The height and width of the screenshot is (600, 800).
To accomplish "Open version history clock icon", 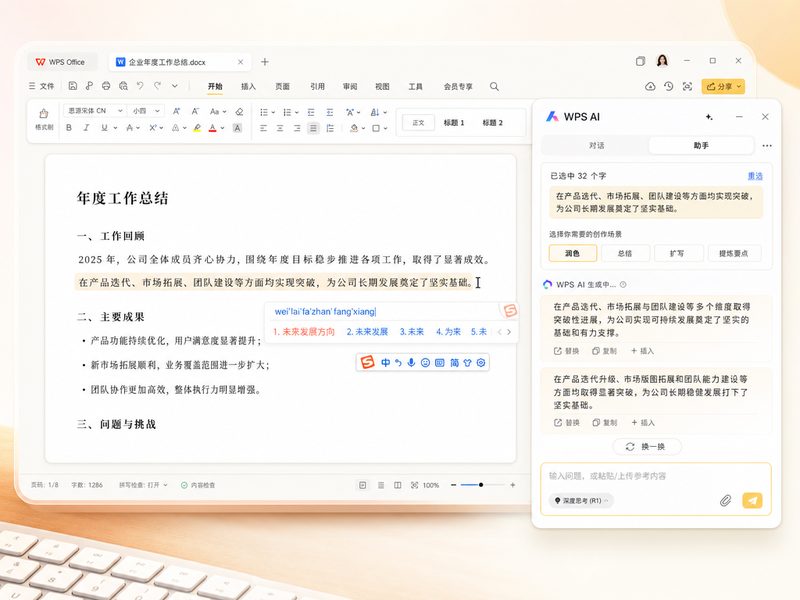I will point(668,86).
